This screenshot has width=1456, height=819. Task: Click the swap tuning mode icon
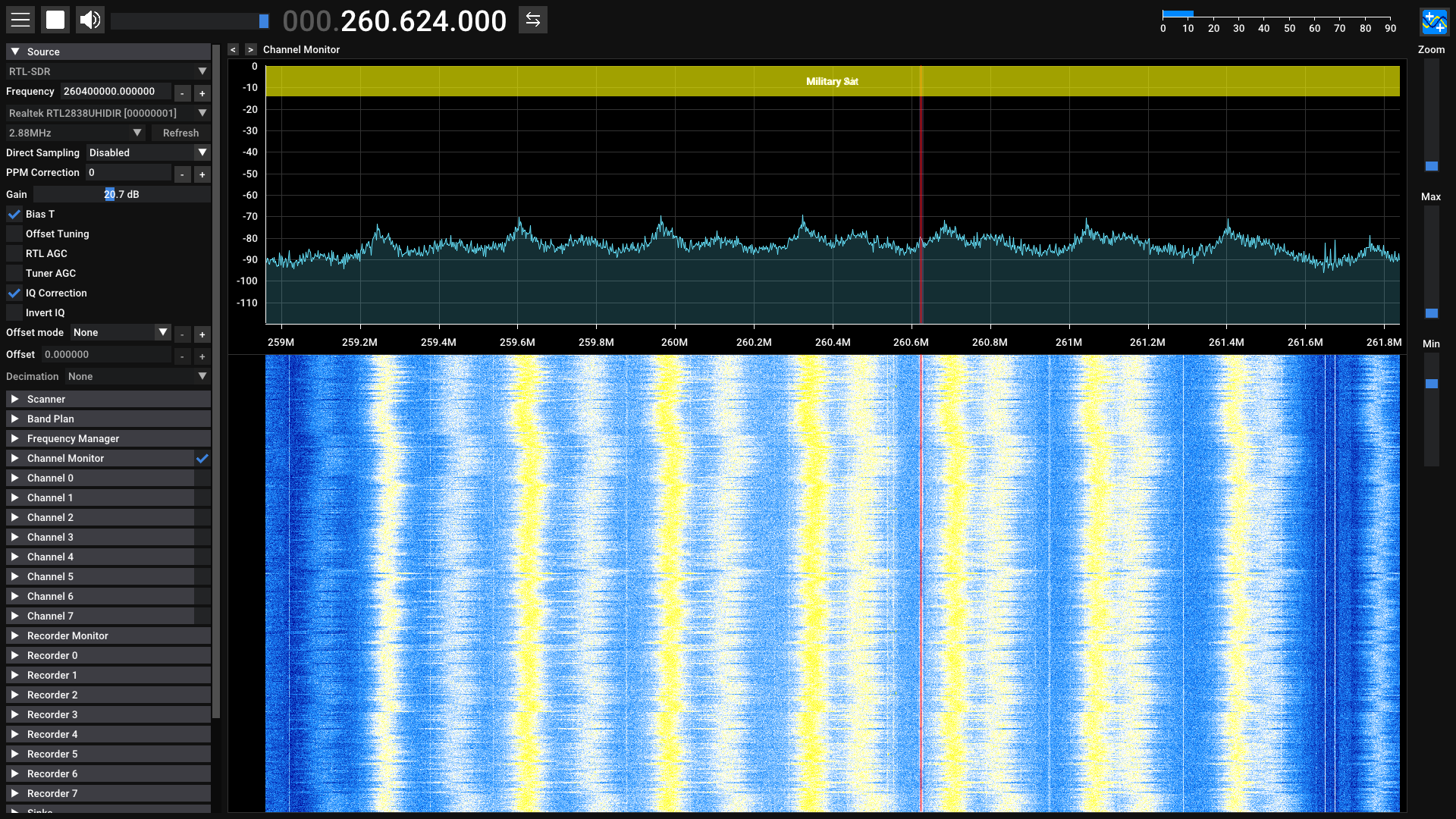click(x=533, y=20)
